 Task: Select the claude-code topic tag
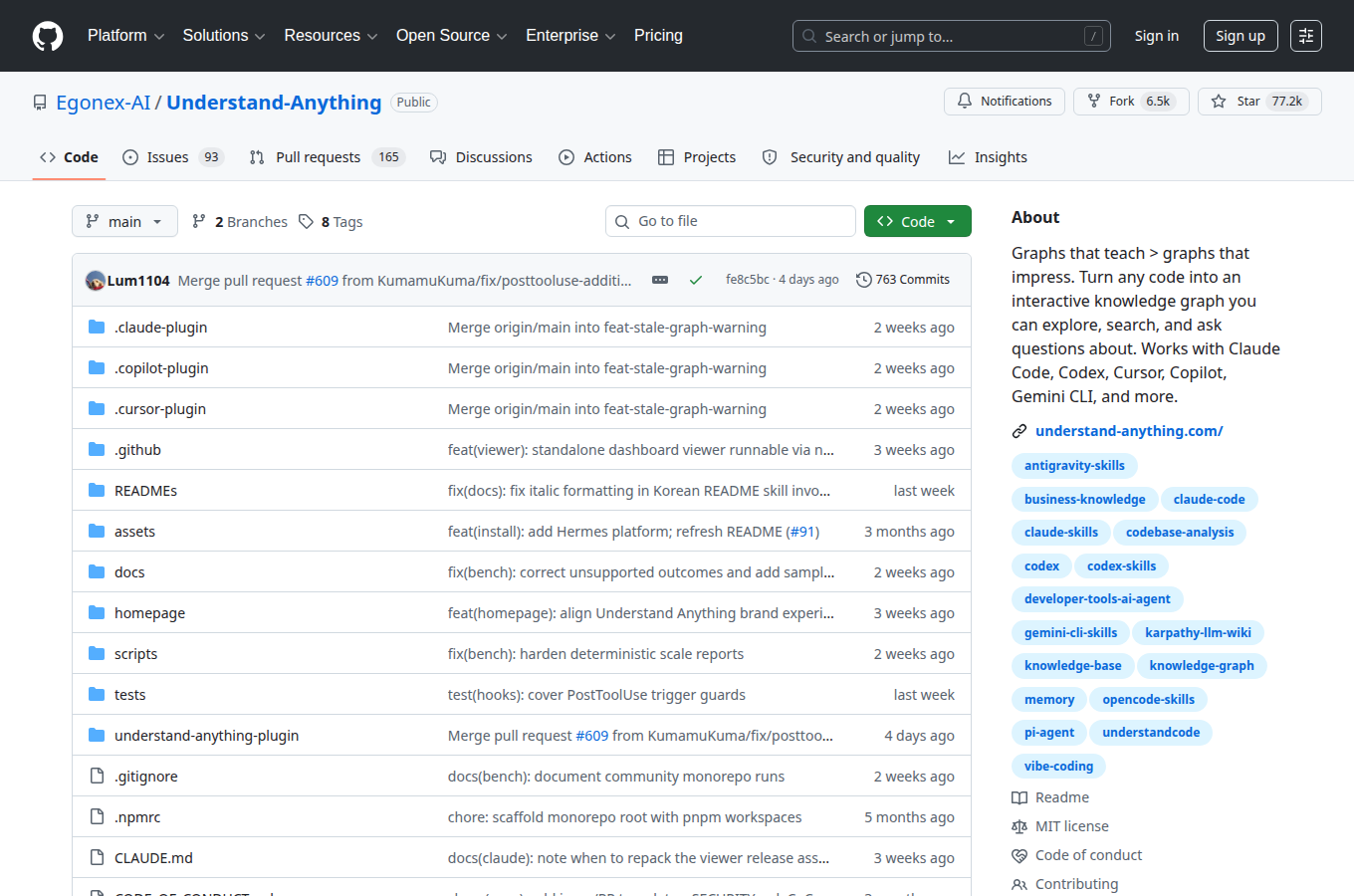(1209, 500)
